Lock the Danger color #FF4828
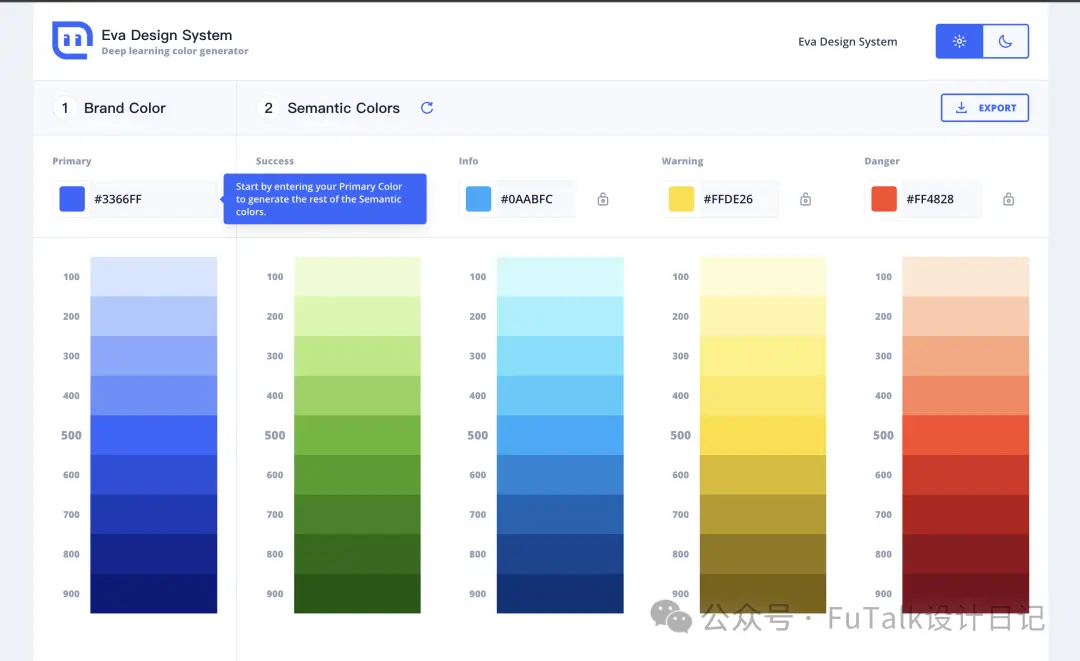 pyautogui.click(x=1008, y=199)
